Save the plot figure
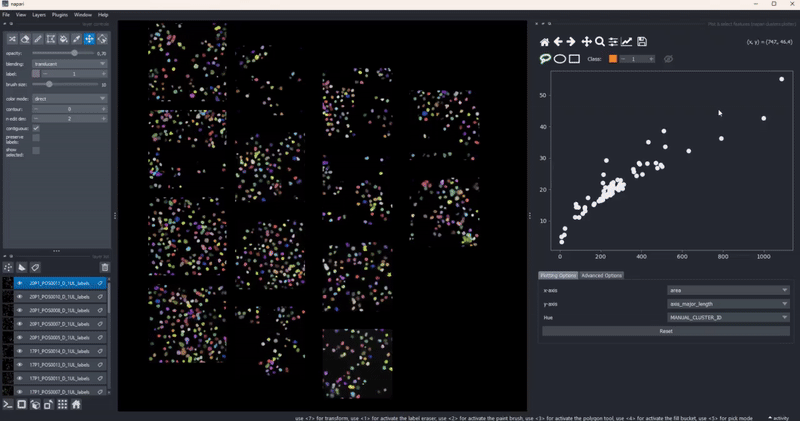The width and height of the screenshot is (800, 421). [x=642, y=42]
